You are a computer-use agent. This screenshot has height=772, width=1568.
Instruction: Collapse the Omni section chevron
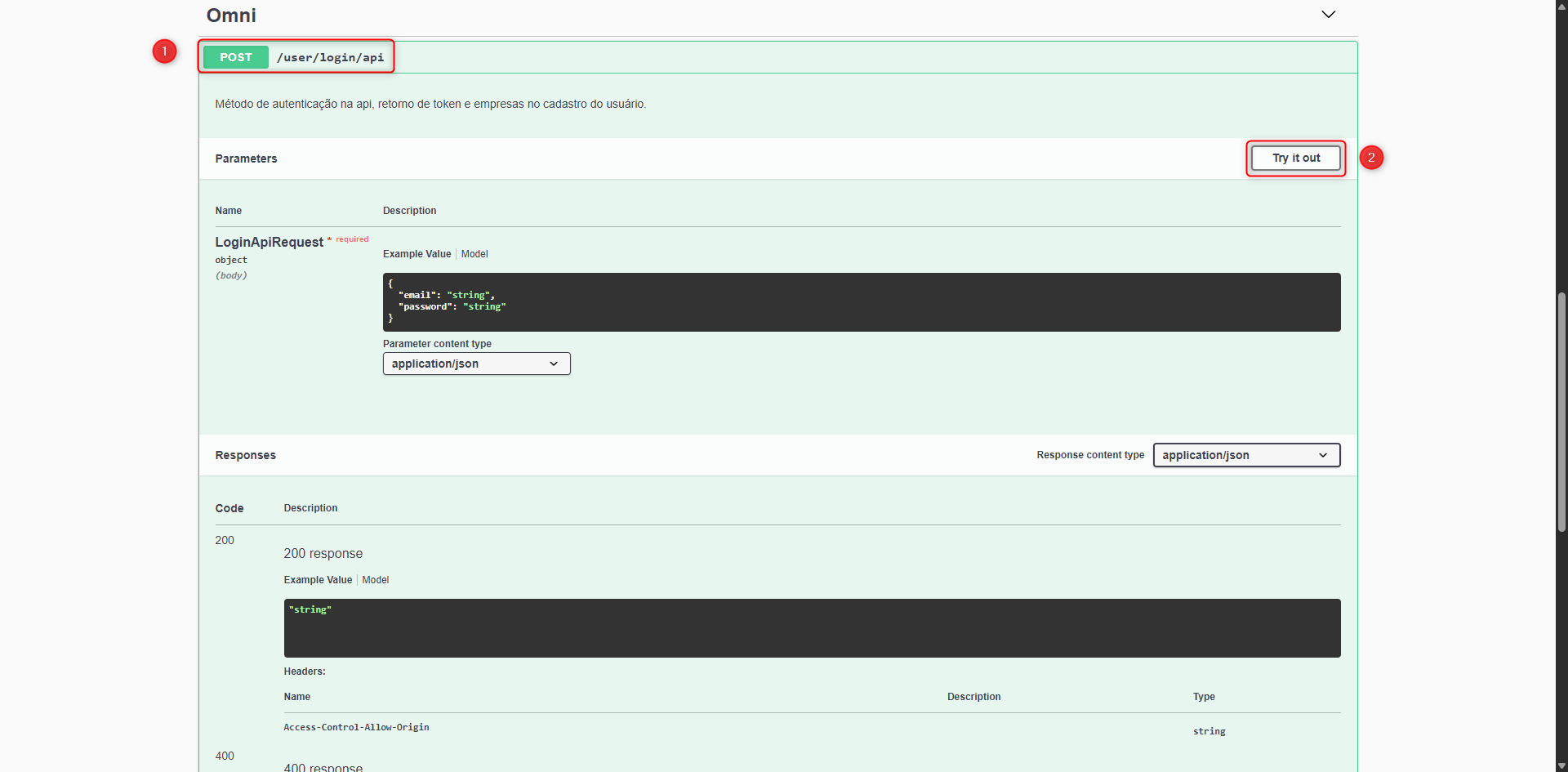click(x=1328, y=15)
